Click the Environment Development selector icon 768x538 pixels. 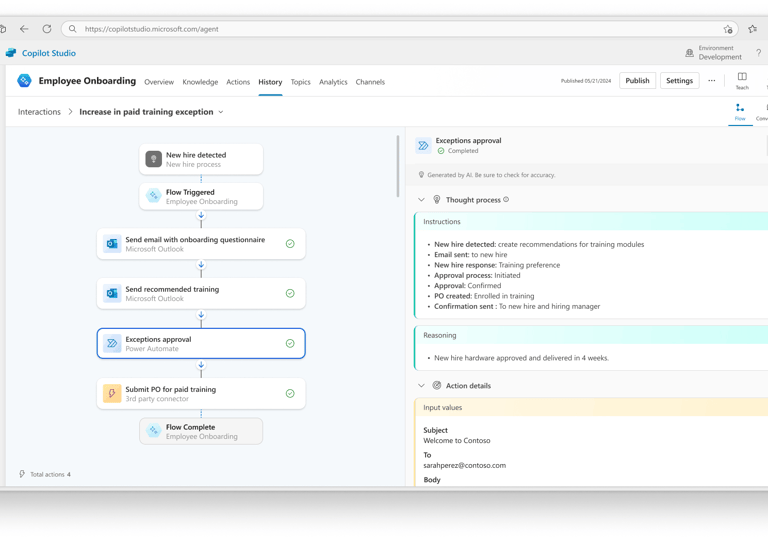click(x=689, y=53)
